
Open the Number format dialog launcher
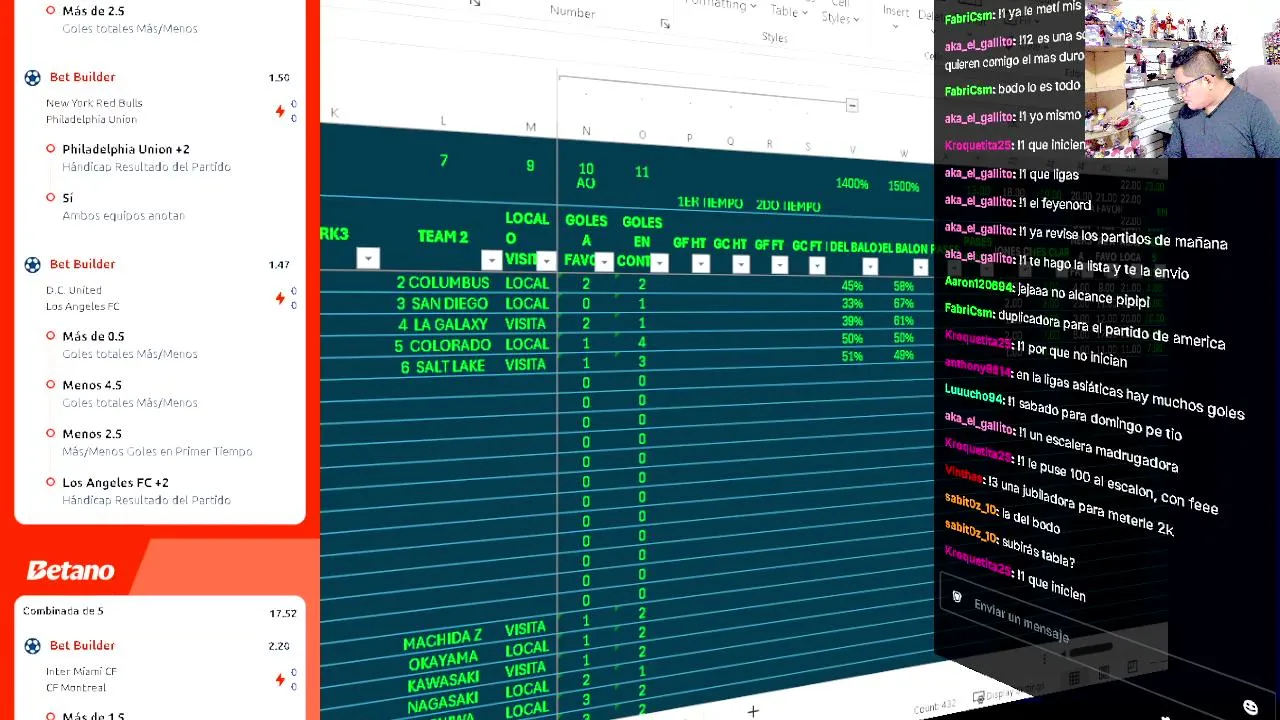(665, 24)
